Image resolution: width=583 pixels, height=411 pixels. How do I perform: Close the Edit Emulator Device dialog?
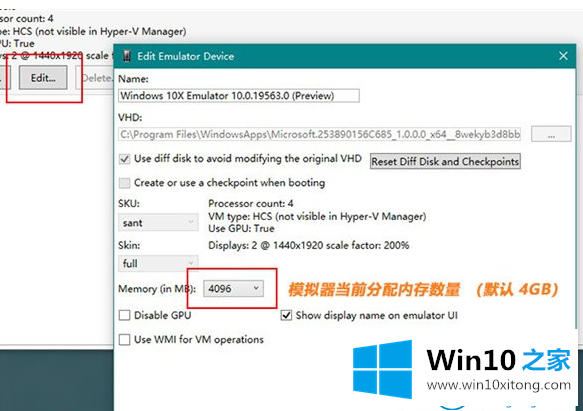coord(563,56)
